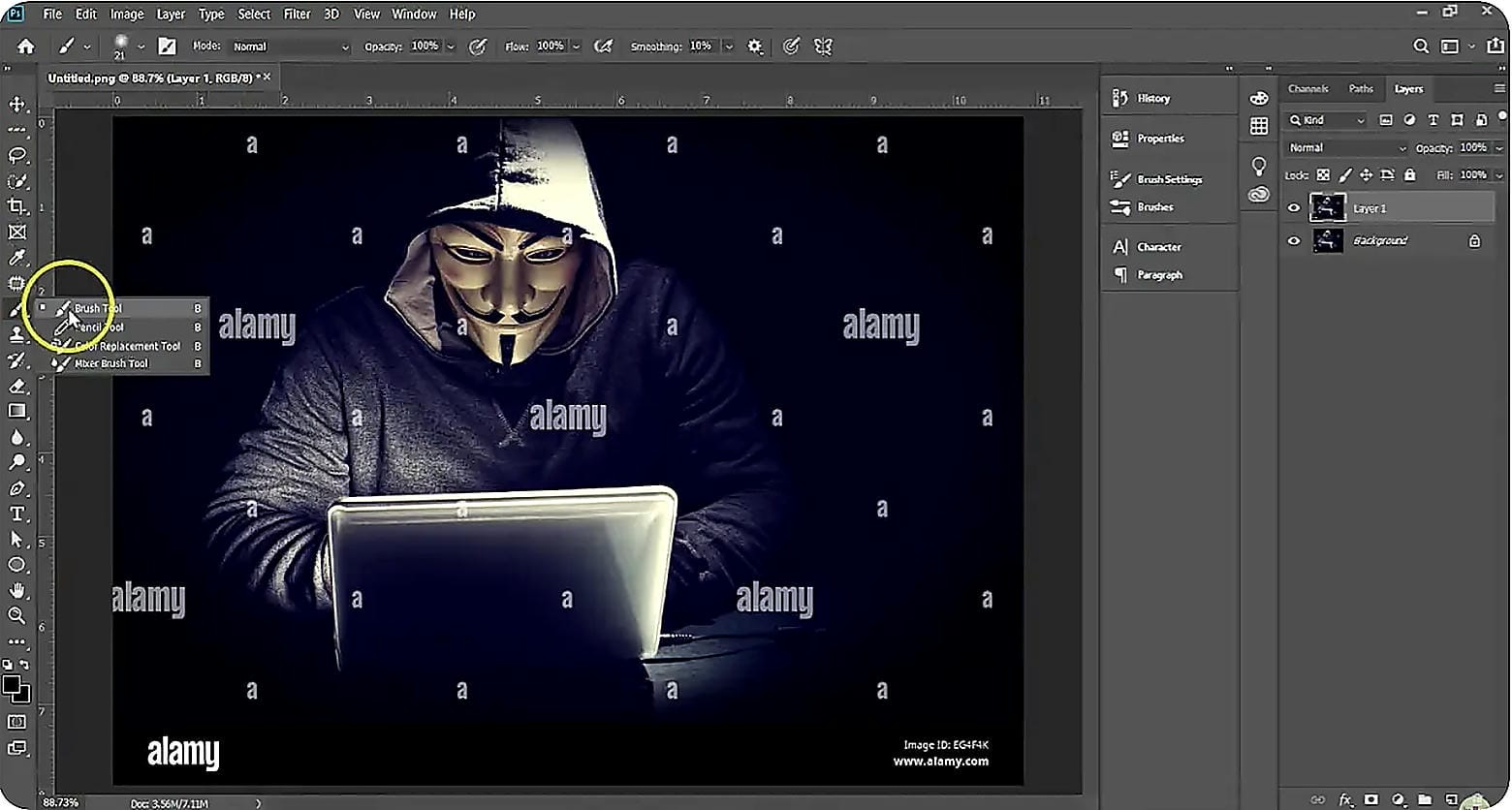Open the blending Mode dropdown in options bar
Viewport: 1512px width, 810px height.
[x=290, y=47]
